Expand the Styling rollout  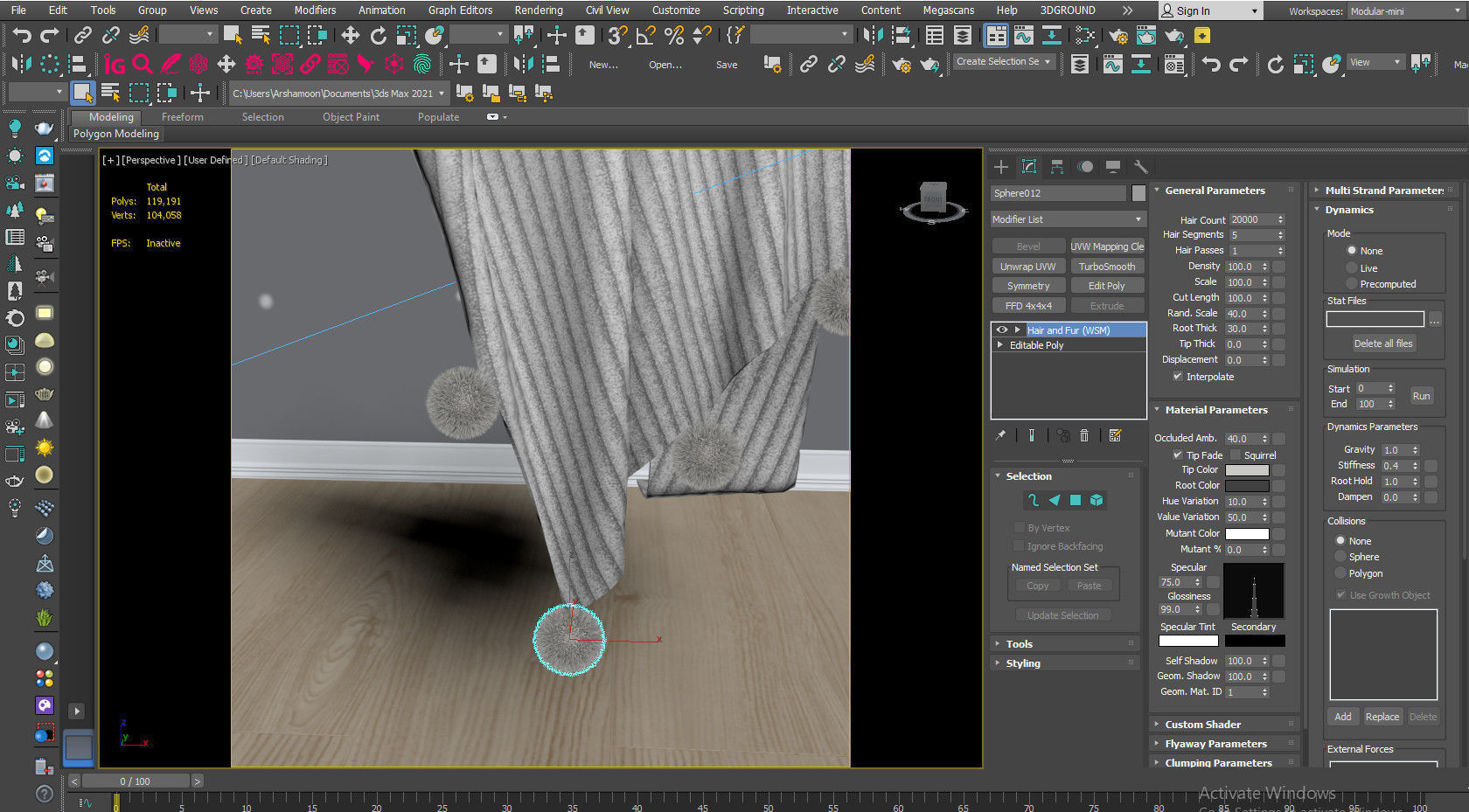pos(1065,663)
